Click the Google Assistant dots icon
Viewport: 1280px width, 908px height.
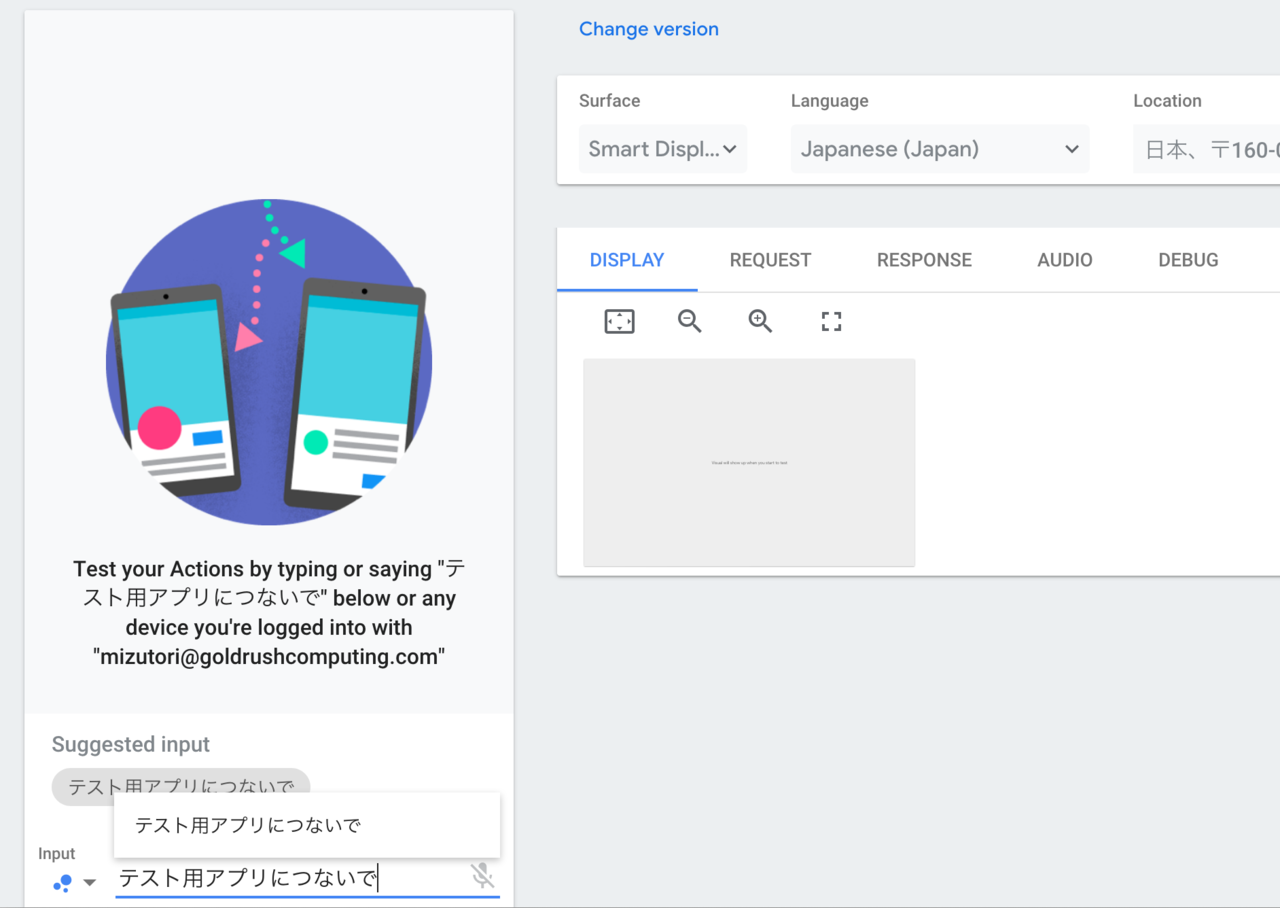tap(62, 882)
